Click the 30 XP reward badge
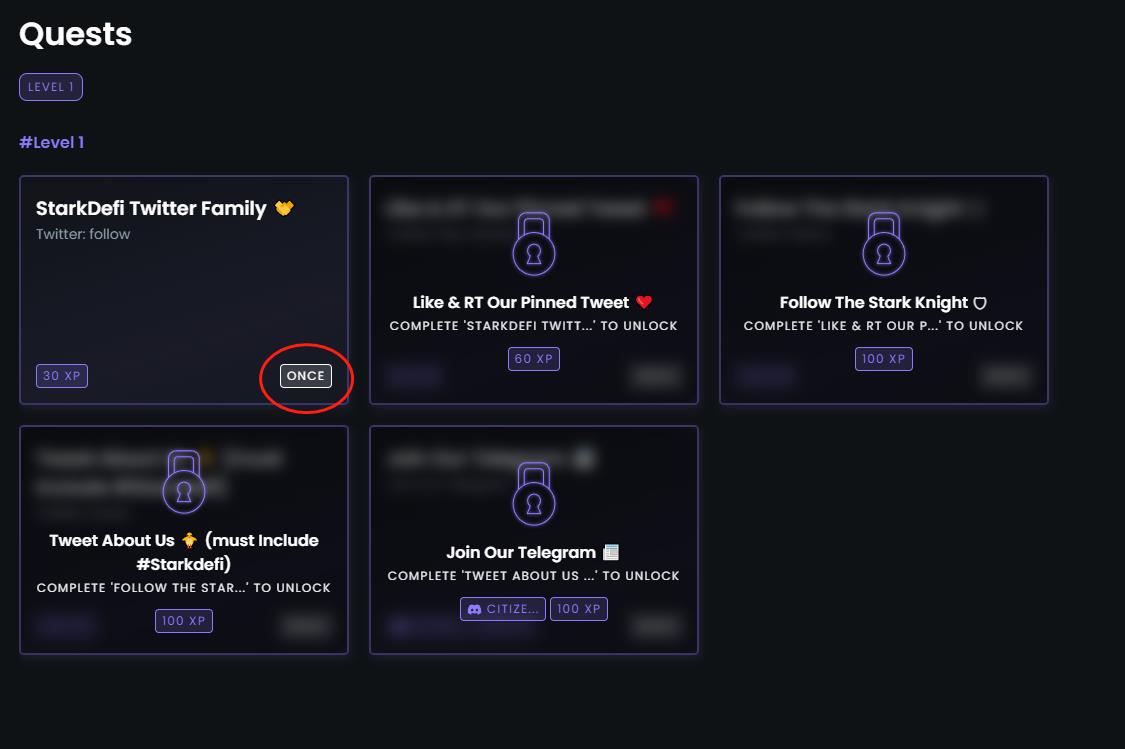This screenshot has height=749, width=1125. click(x=62, y=376)
